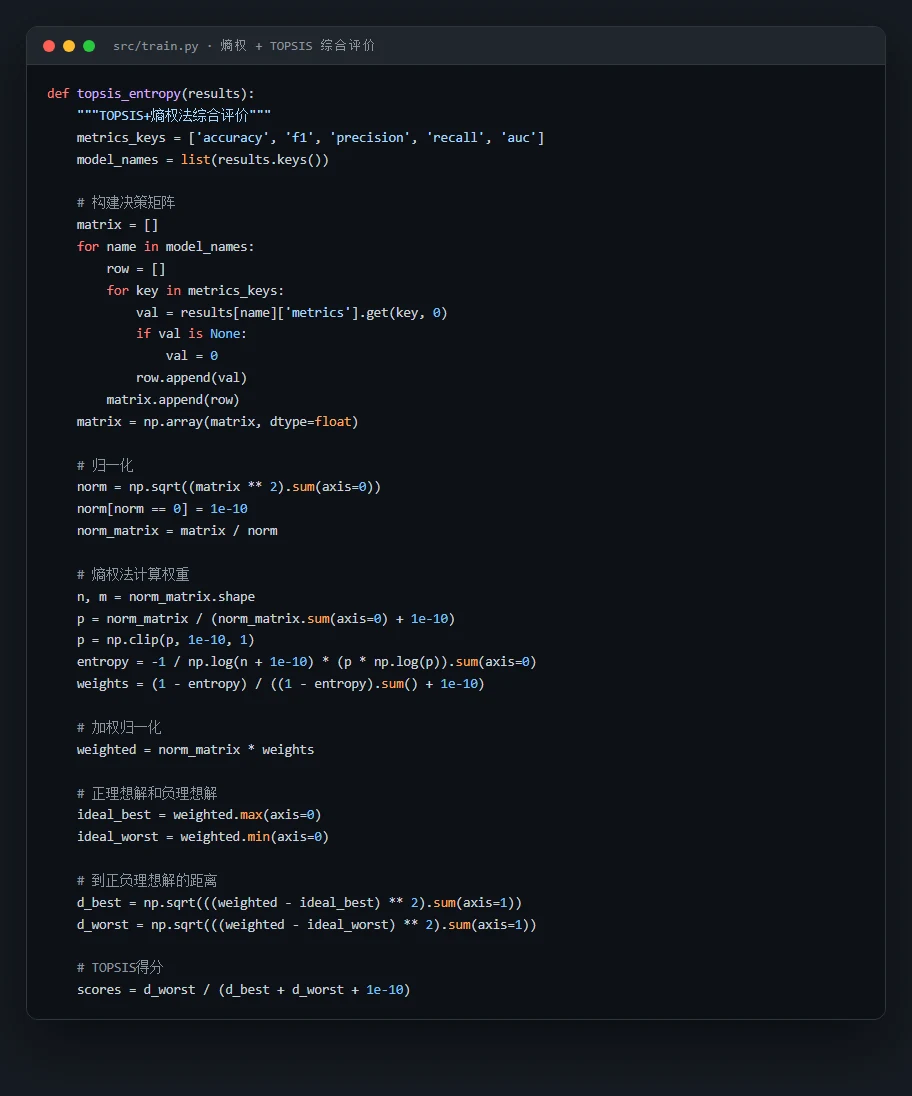912x1096 pixels.
Task: Click the ideal_best assignment line
Action: (199, 815)
